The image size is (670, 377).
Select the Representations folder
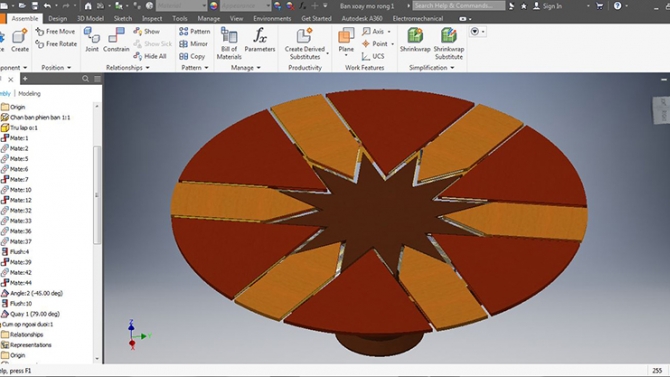[26, 345]
